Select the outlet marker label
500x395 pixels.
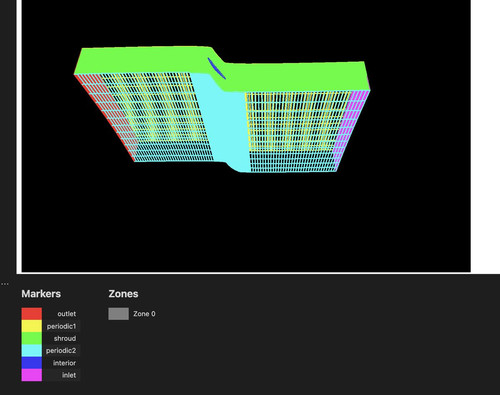point(66,314)
